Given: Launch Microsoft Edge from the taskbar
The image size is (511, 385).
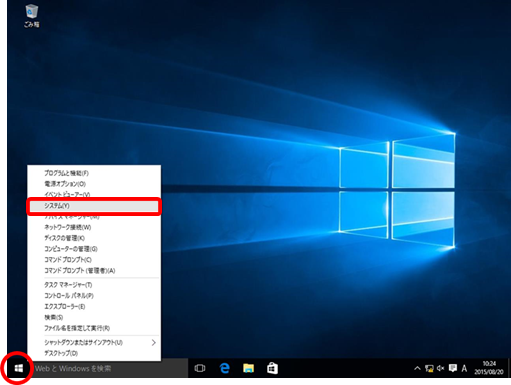Looking at the screenshot, I should point(224,368).
